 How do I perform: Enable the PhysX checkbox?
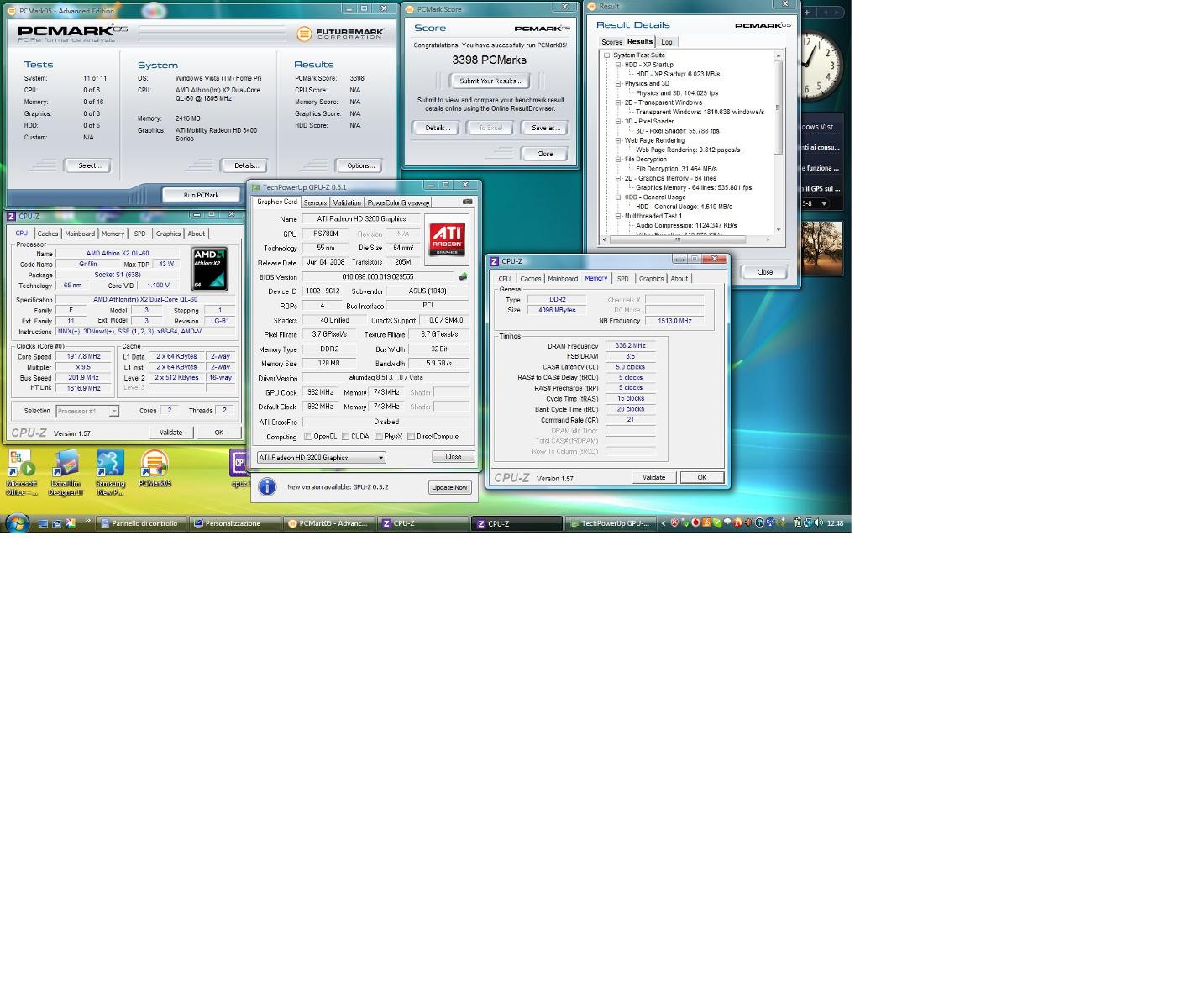[x=379, y=437]
